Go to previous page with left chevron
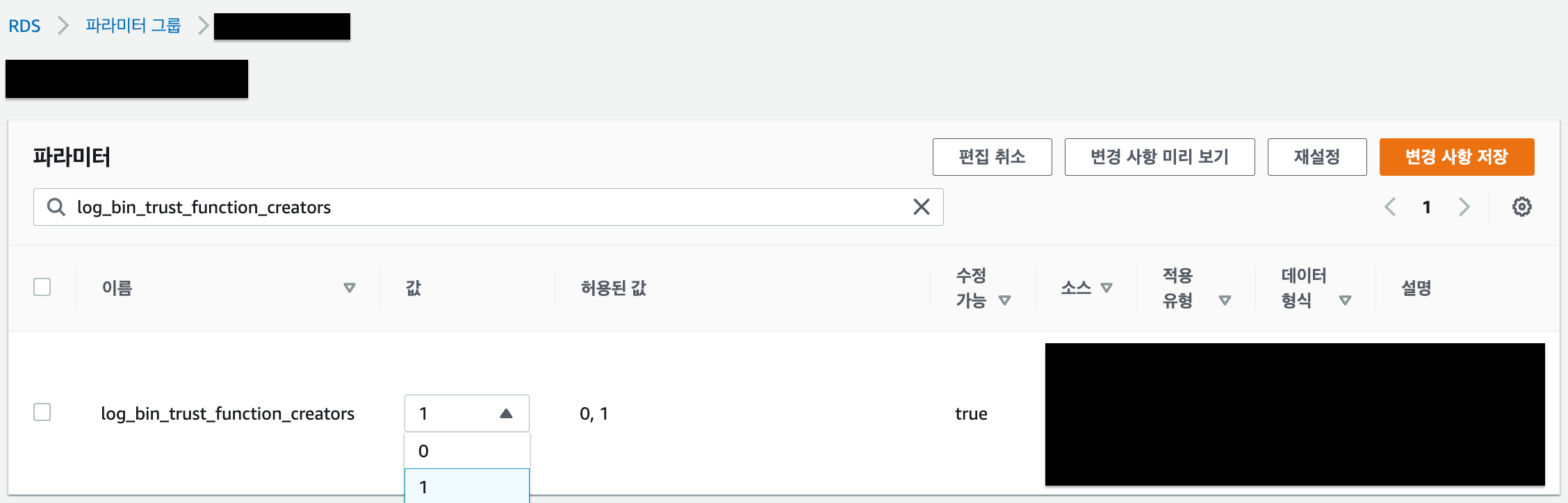Screen dimensions: 1568x503 pos(1390,206)
